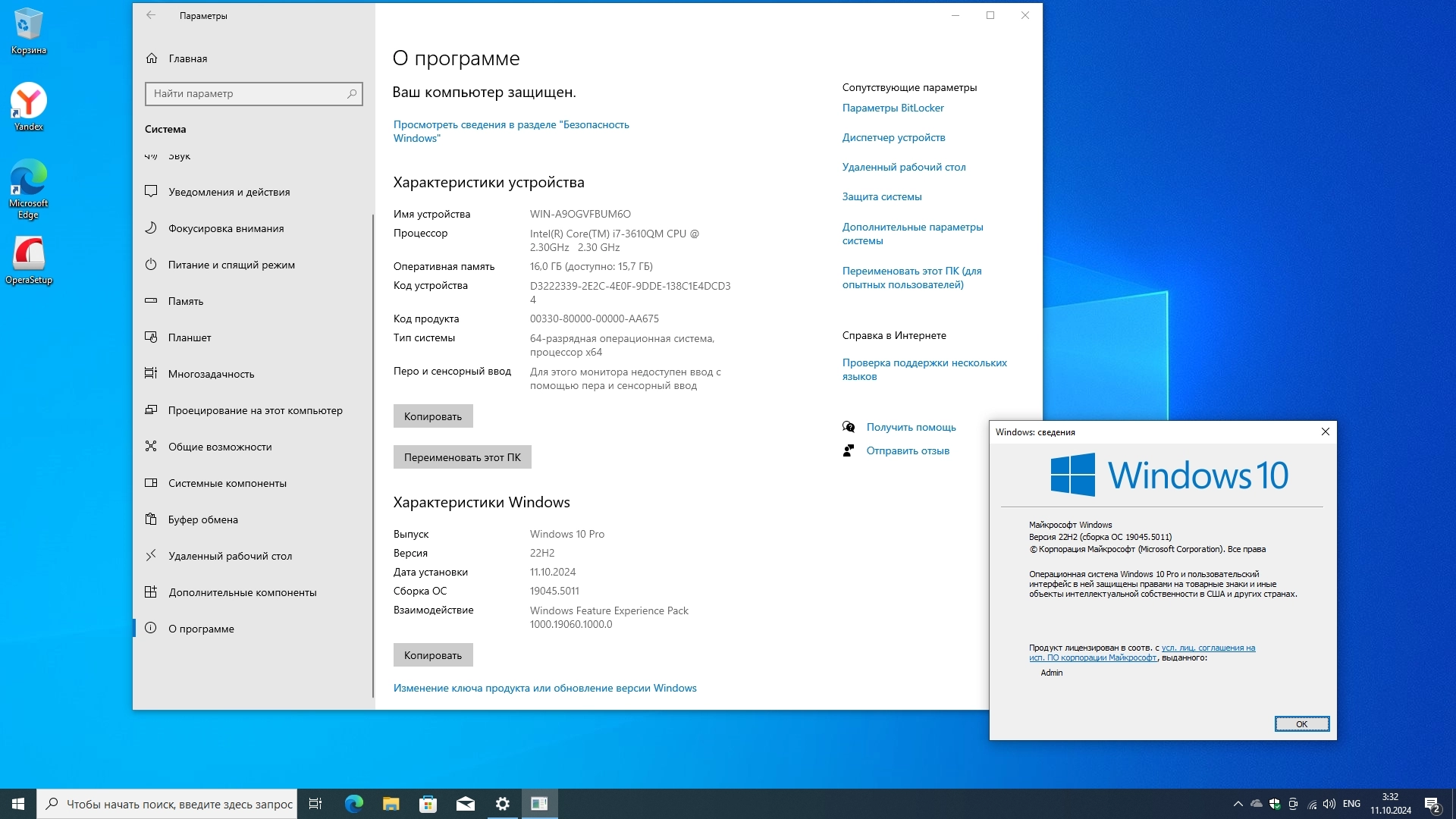Open Диспетчер устройств link
The image size is (1456, 819).
893,137
